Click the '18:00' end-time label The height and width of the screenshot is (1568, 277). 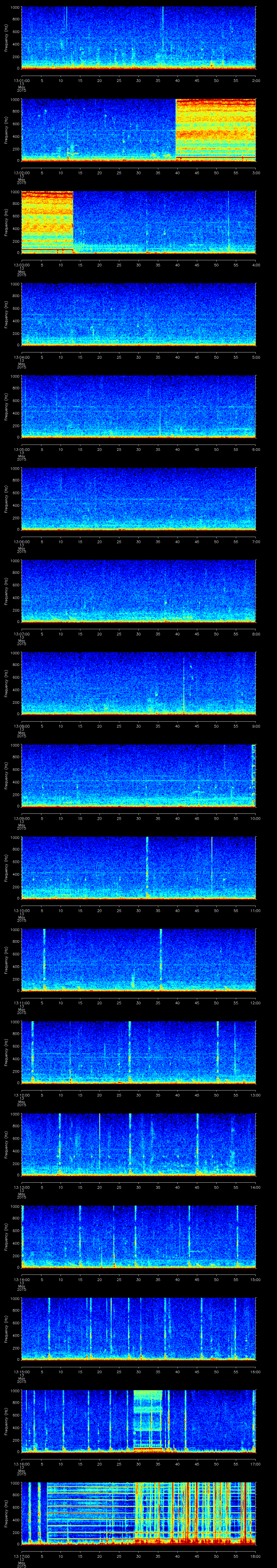[x=255, y=1556]
